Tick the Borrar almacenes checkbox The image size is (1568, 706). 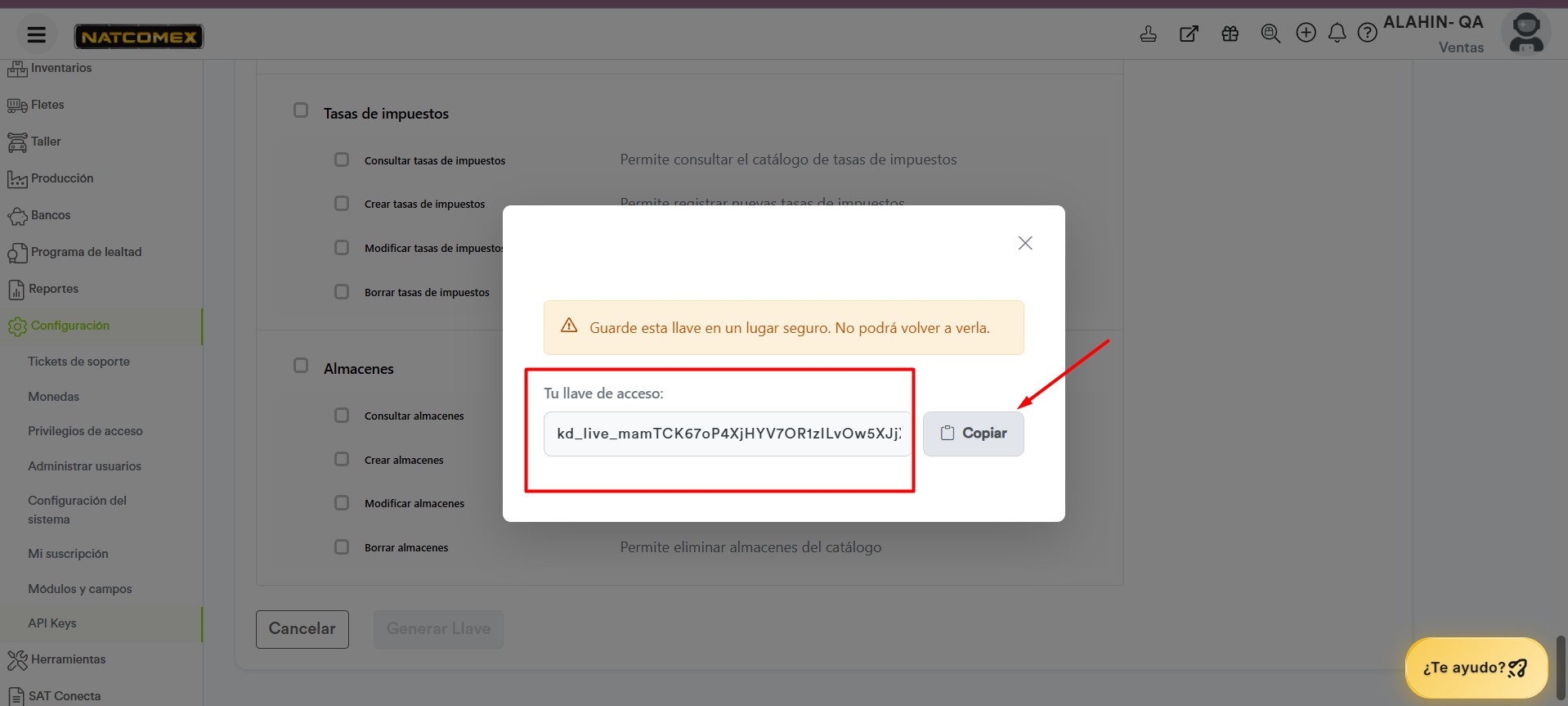coord(342,546)
